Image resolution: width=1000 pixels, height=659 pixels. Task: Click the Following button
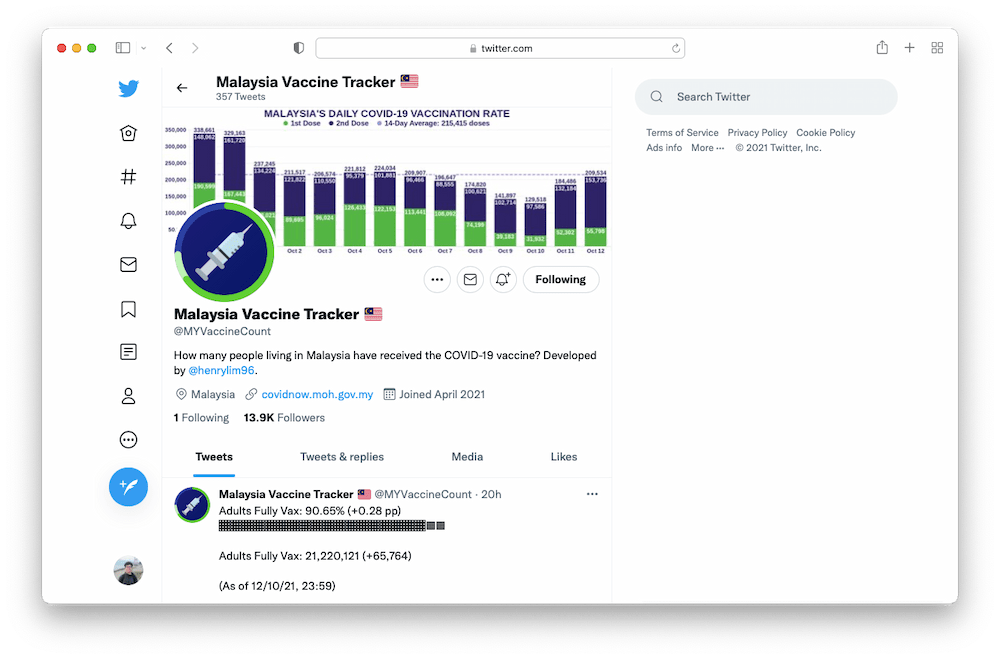tap(561, 279)
